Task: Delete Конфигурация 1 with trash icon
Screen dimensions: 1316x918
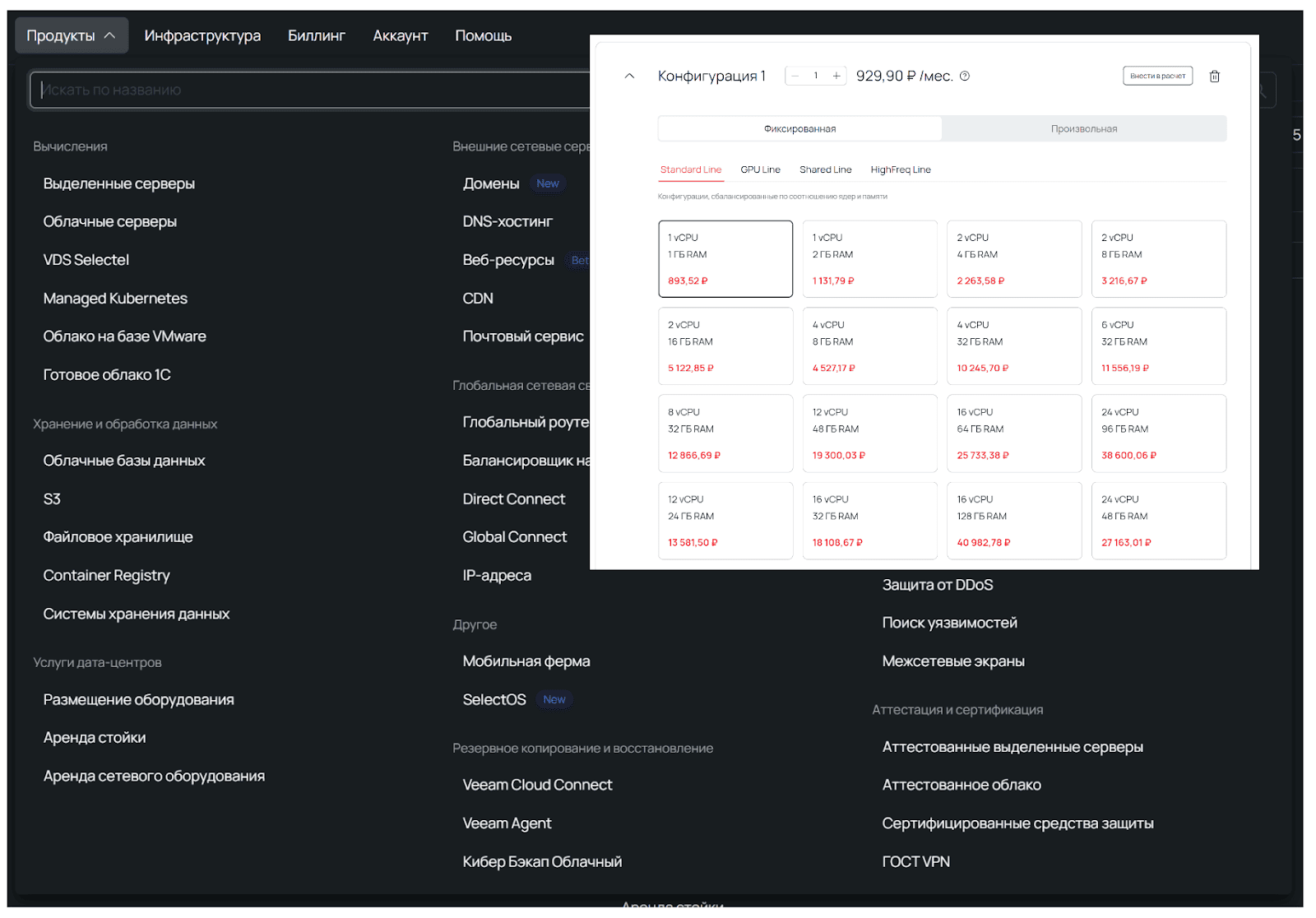Action: (1214, 76)
